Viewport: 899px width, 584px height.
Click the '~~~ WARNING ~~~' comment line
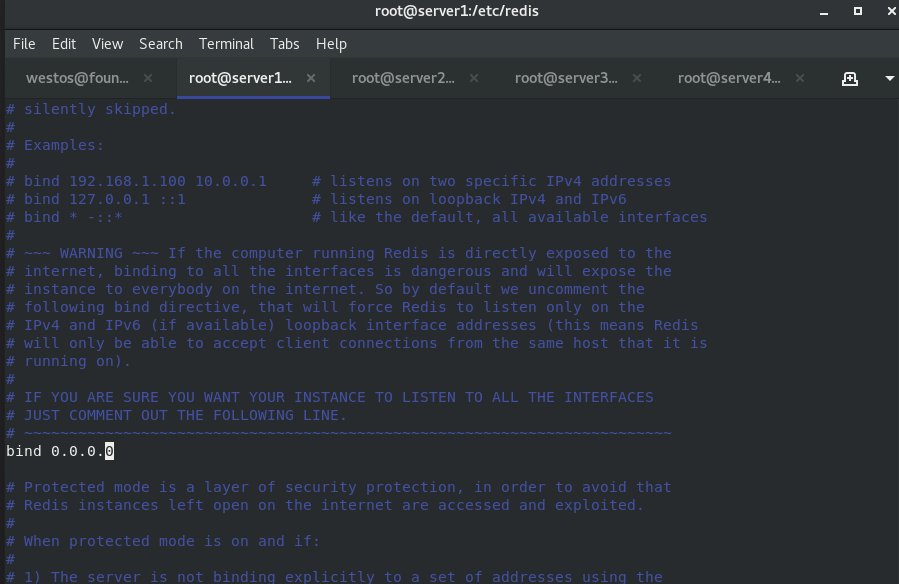click(338, 253)
